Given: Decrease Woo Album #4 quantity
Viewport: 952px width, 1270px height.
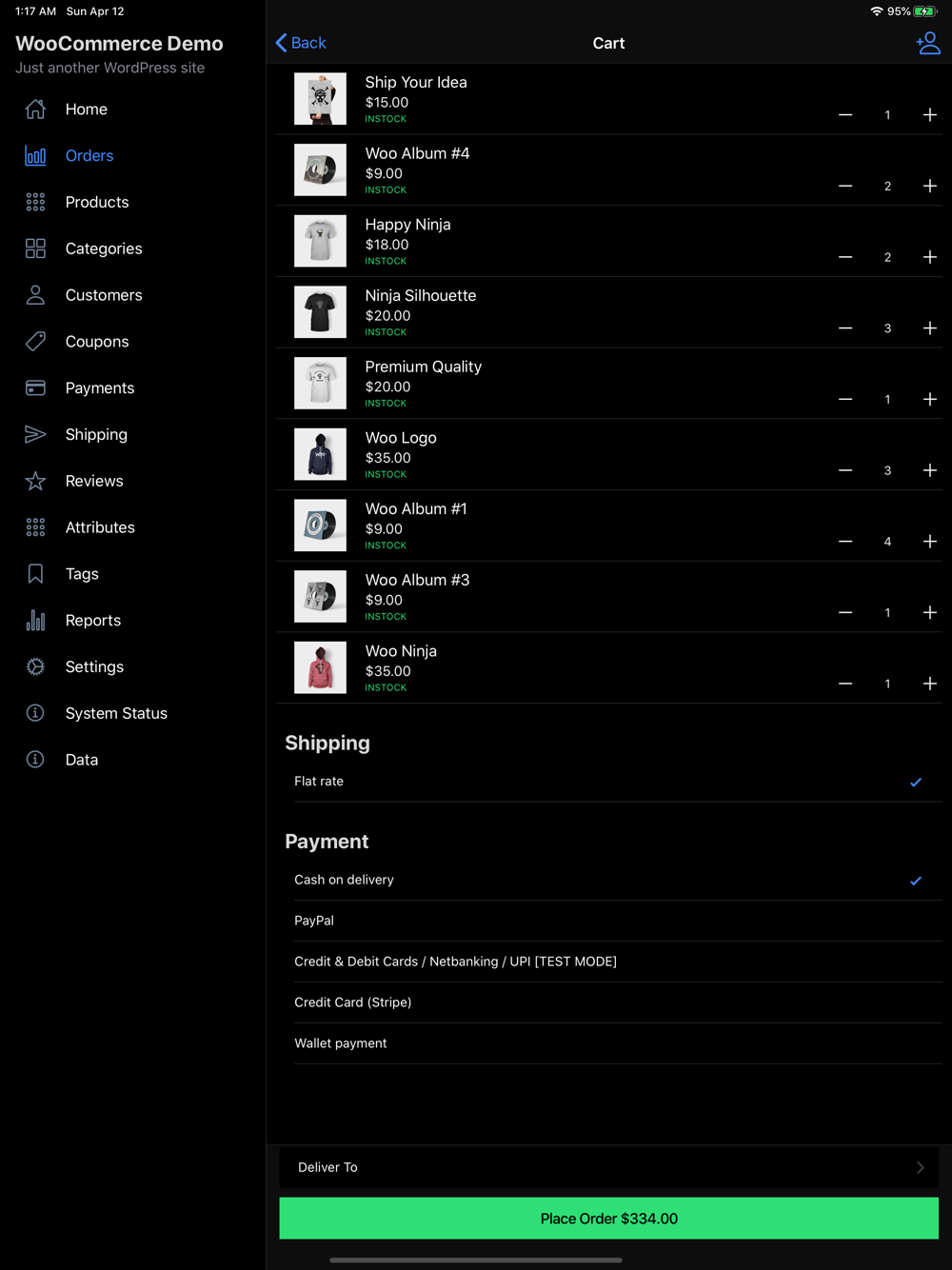Looking at the screenshot, I should point(845,187).
